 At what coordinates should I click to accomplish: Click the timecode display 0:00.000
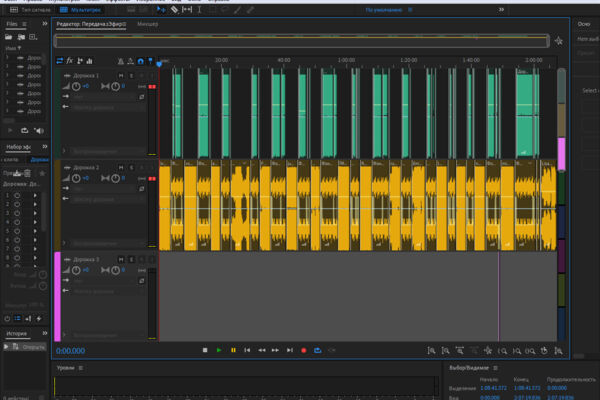coord(70,351)
